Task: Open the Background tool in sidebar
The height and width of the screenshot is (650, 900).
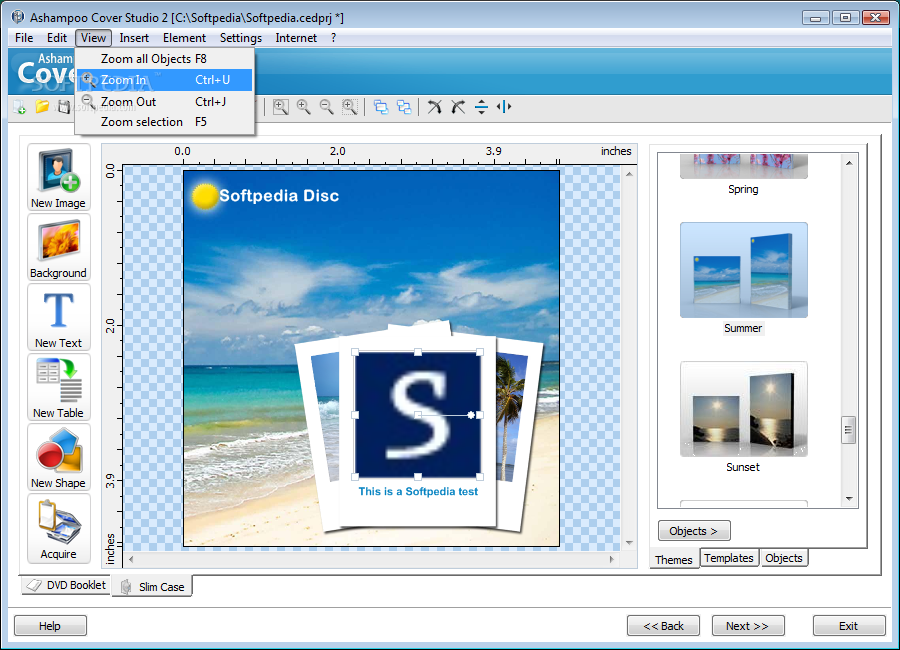Action: (59, 247)
